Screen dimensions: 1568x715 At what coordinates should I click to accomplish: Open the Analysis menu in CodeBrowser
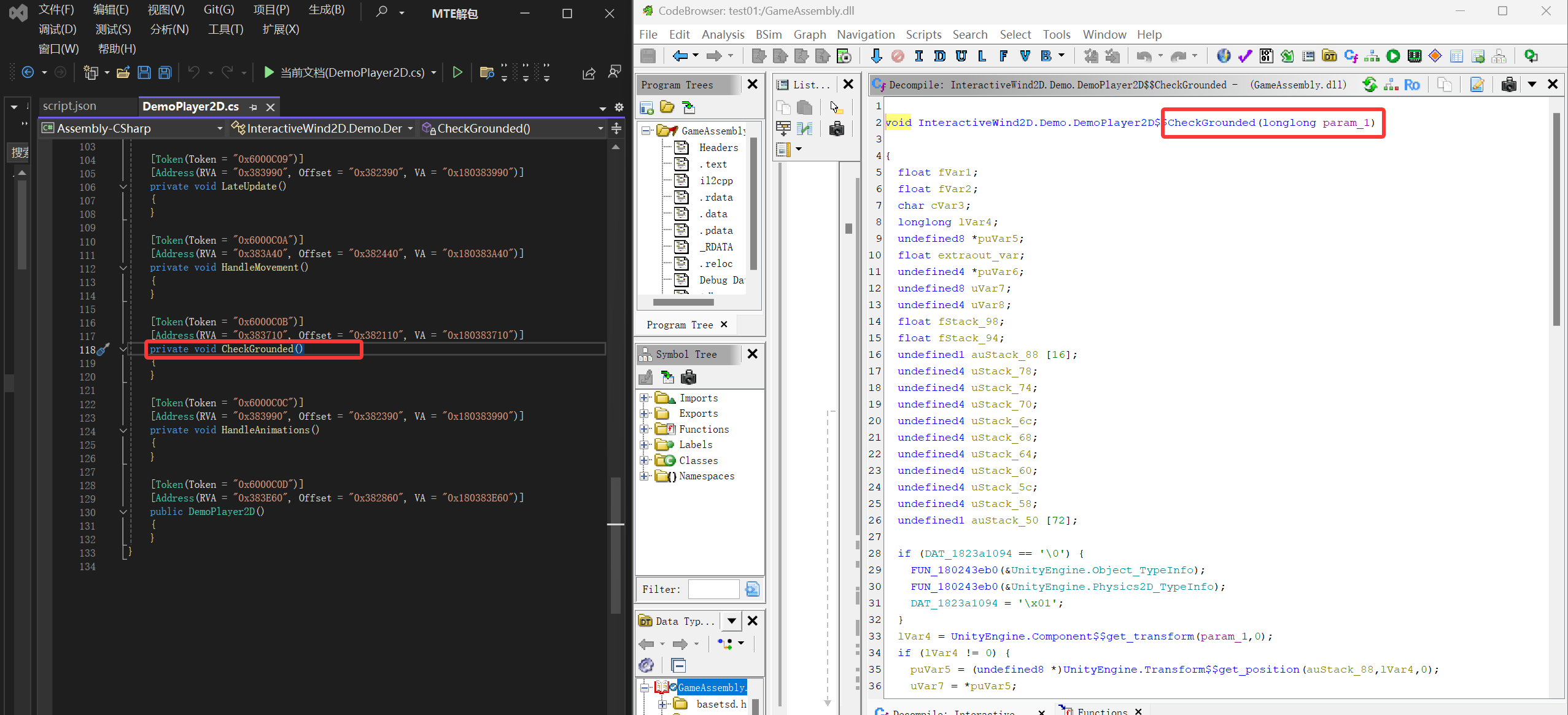click(x=723, y=34)
